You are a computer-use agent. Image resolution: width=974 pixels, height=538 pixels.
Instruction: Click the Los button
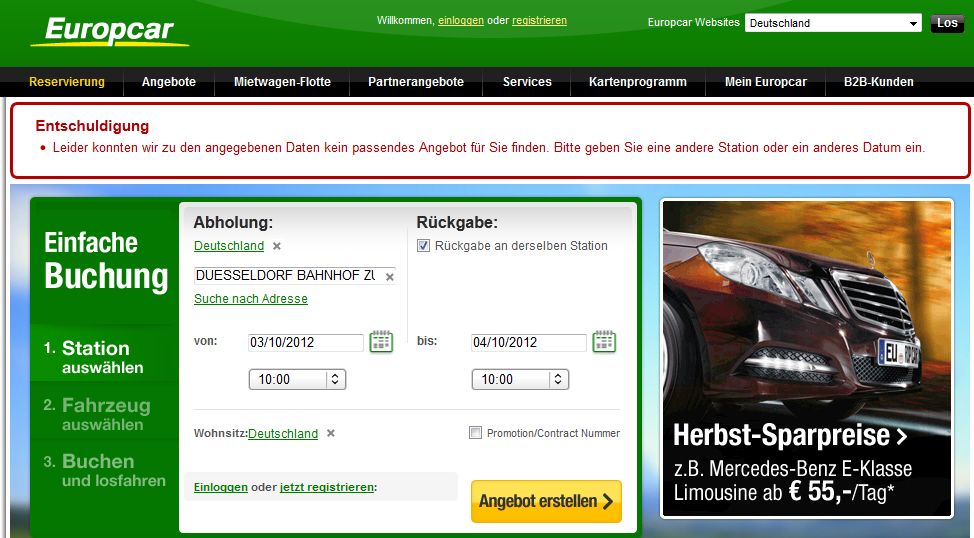(x=946, y=23)
